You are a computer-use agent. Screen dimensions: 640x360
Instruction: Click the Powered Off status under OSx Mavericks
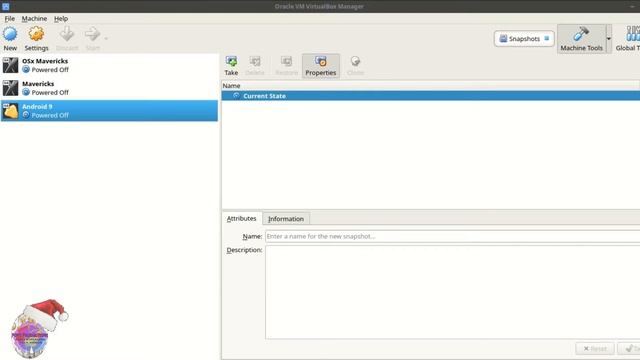pos(50,70)
